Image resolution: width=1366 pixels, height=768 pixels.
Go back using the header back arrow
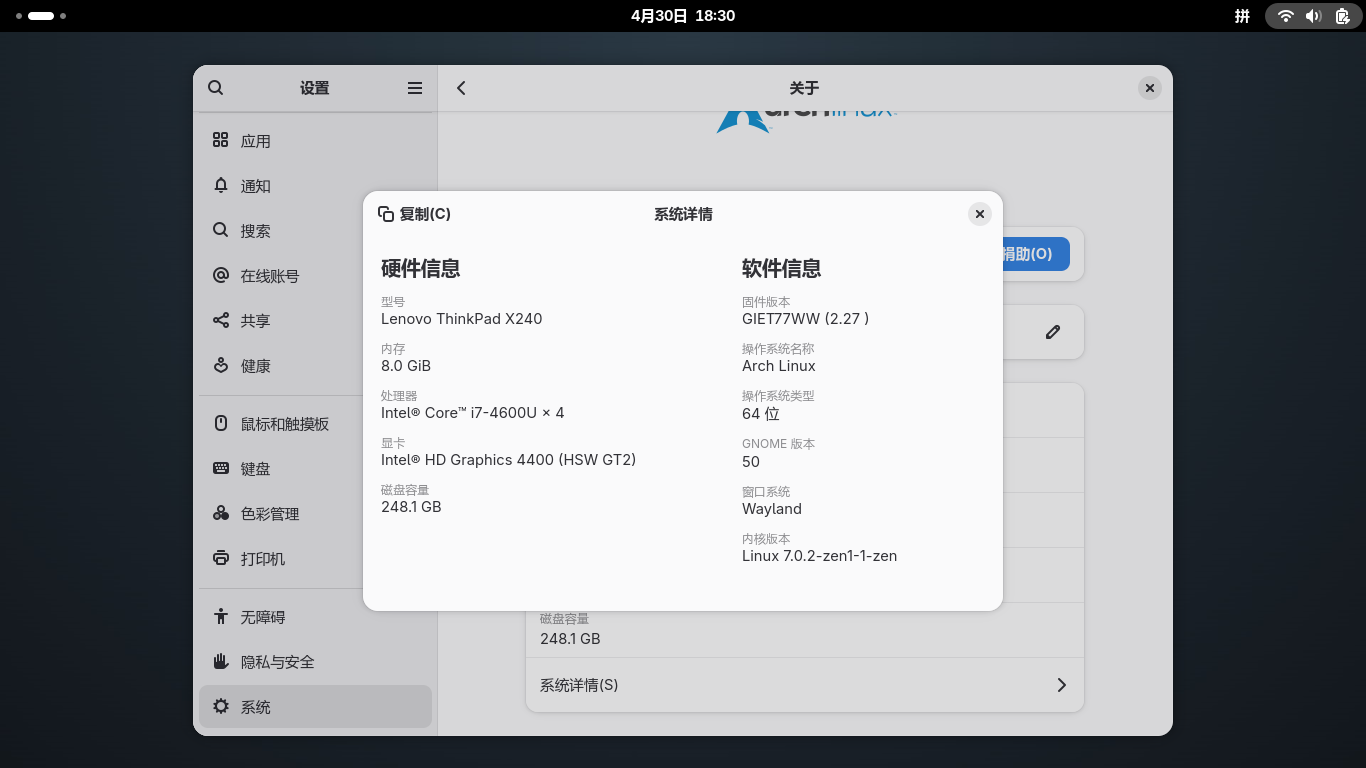click(461, 88)
